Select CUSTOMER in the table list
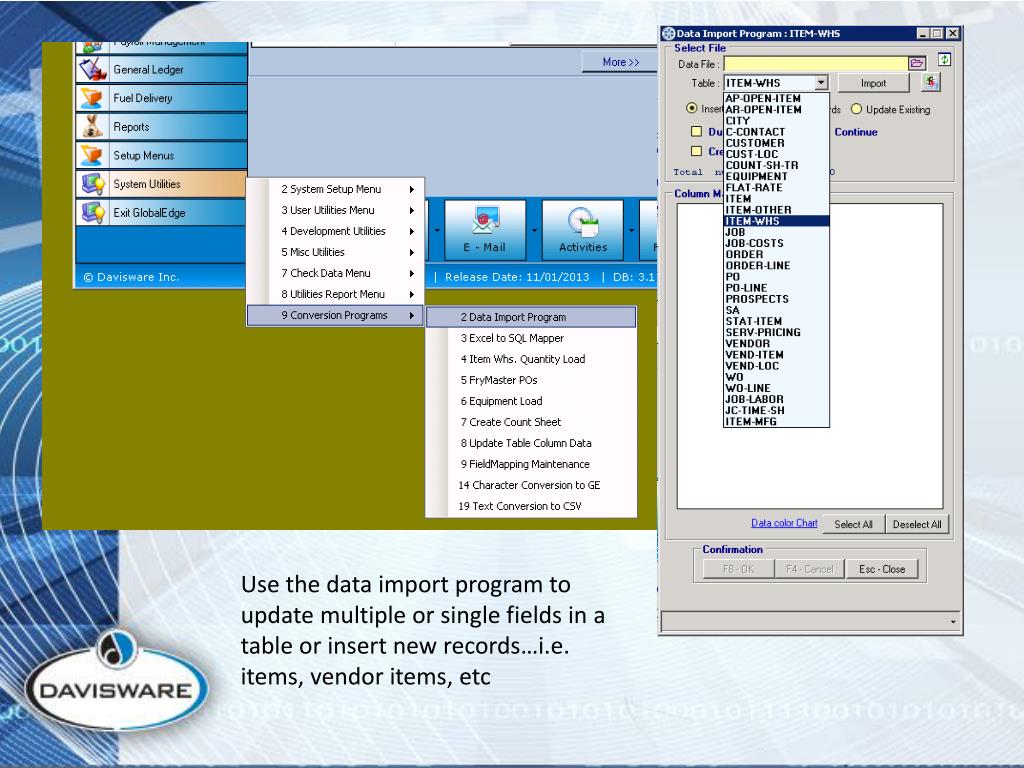The image size is (1024, 768). [x=776, y=143]
